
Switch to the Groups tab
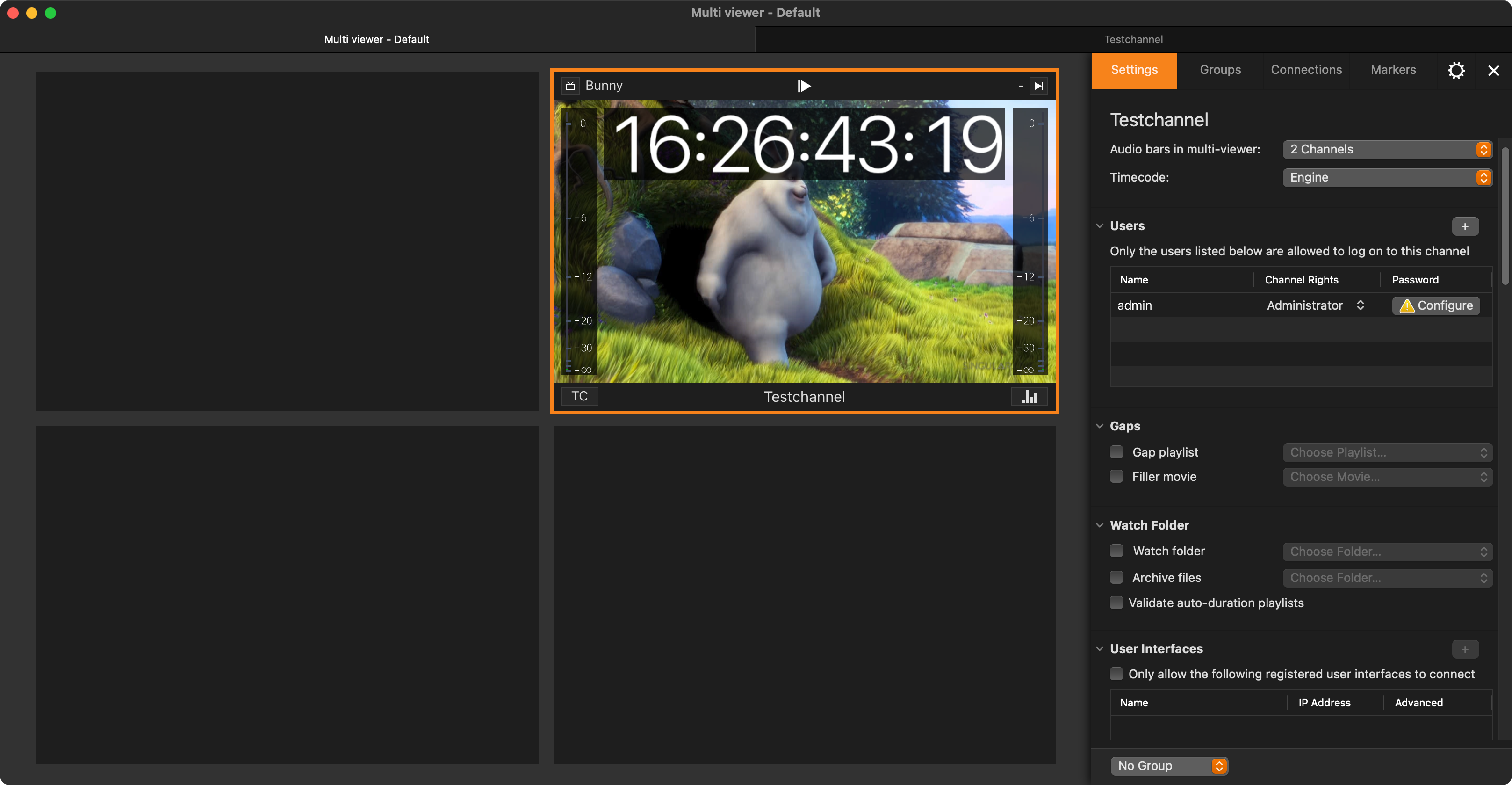click(1220, 71)
